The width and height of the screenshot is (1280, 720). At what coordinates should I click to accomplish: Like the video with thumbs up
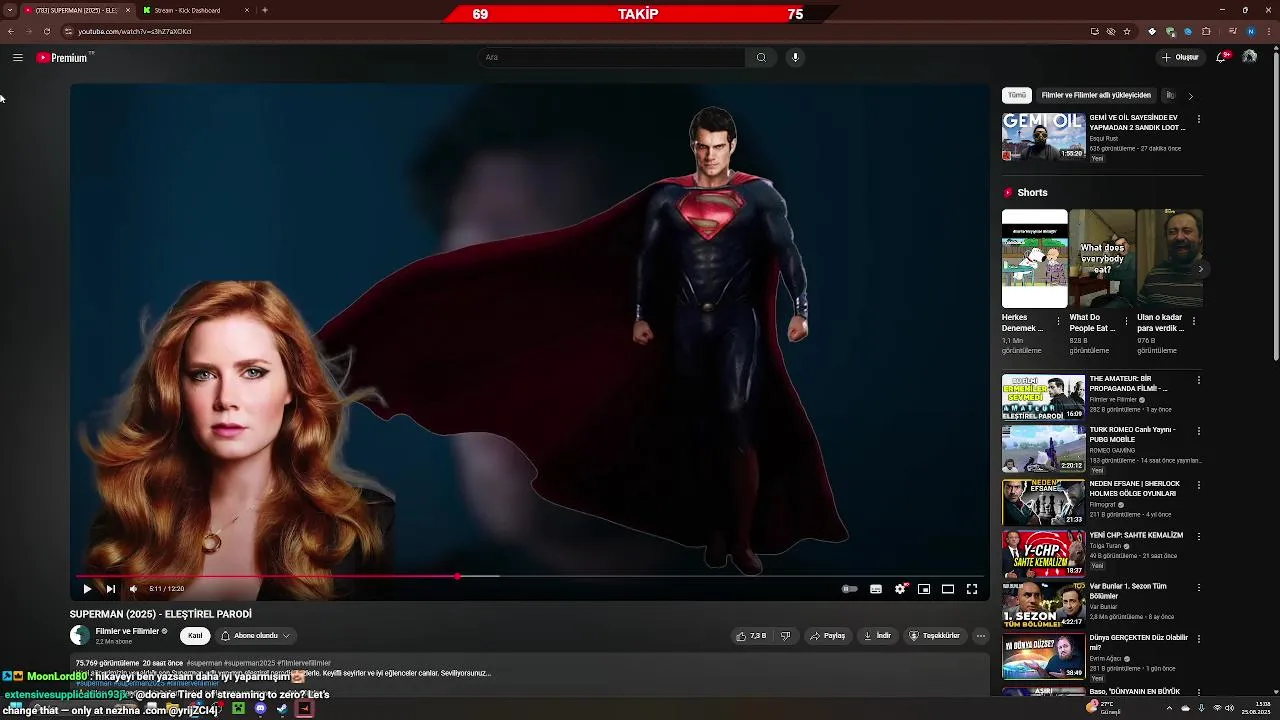[751, 636]
